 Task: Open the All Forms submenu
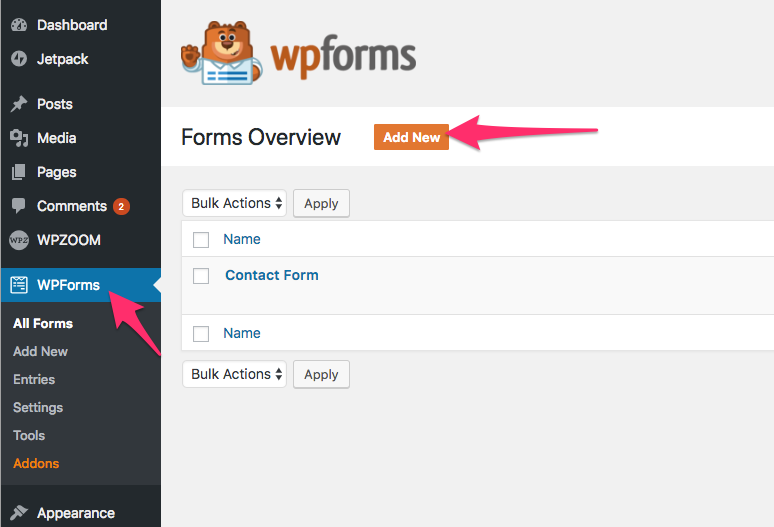(43, 323)
